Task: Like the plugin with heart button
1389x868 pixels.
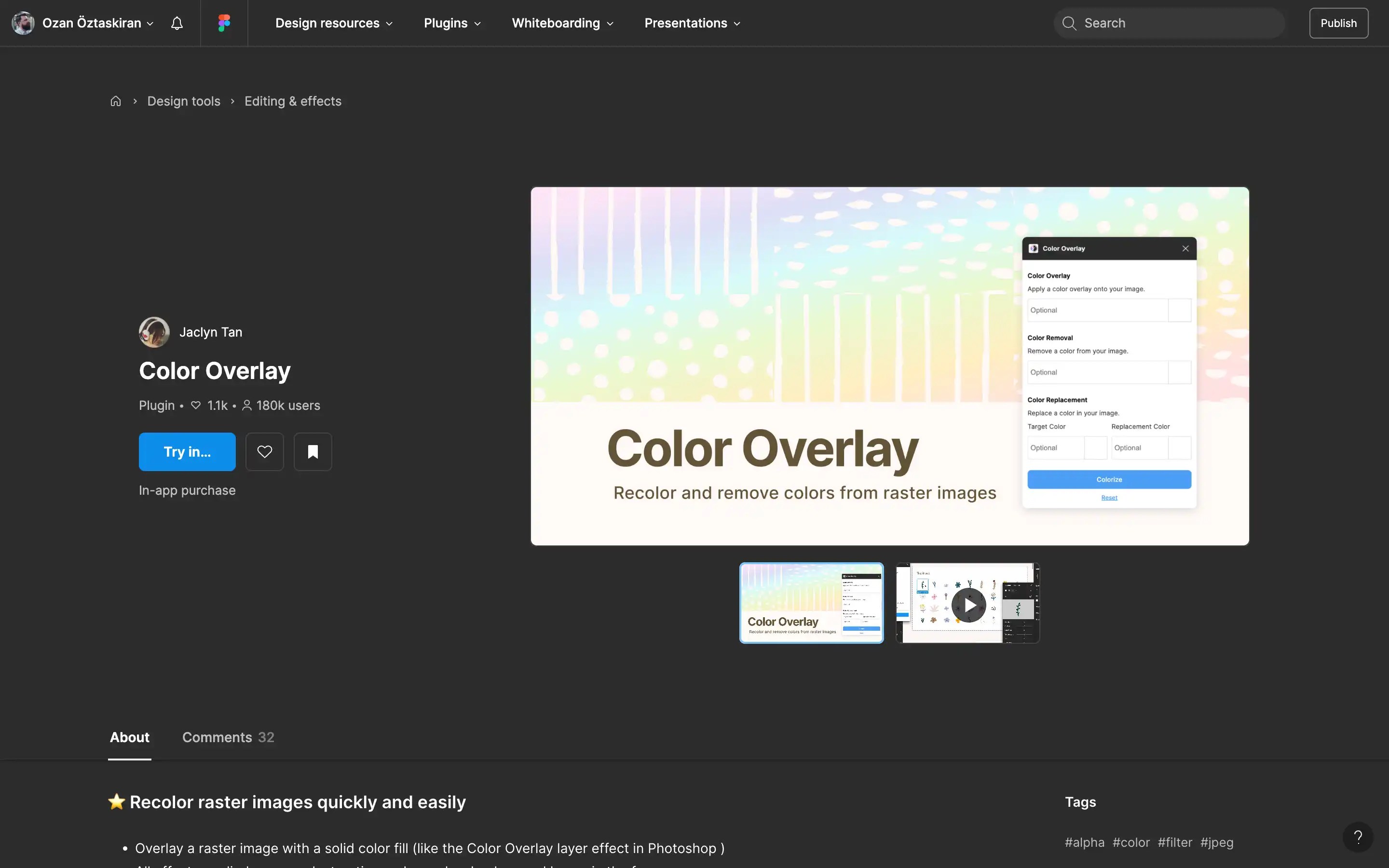Action: tap(265, 452)
